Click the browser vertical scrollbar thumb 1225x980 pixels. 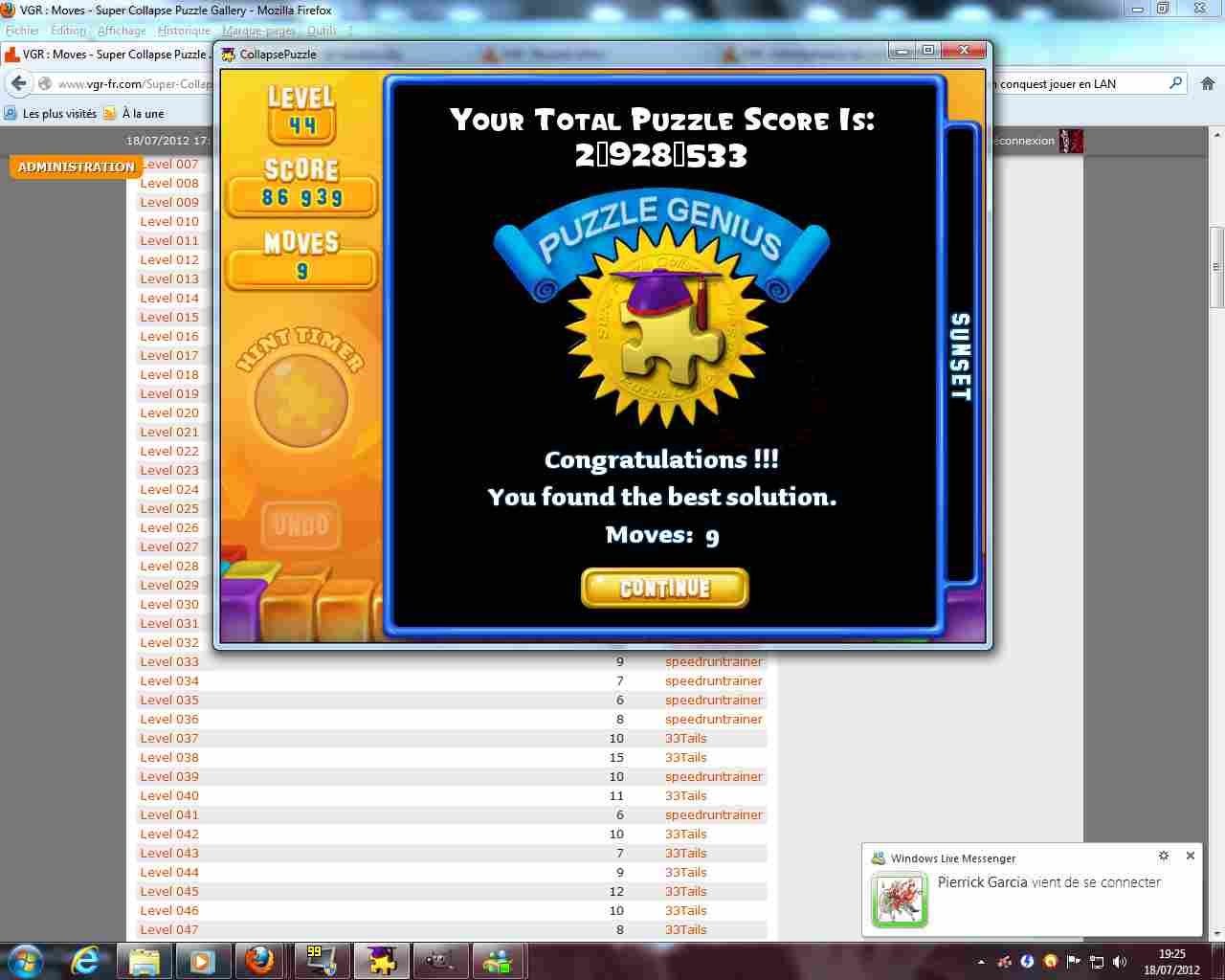click(x=1216, y=267)
